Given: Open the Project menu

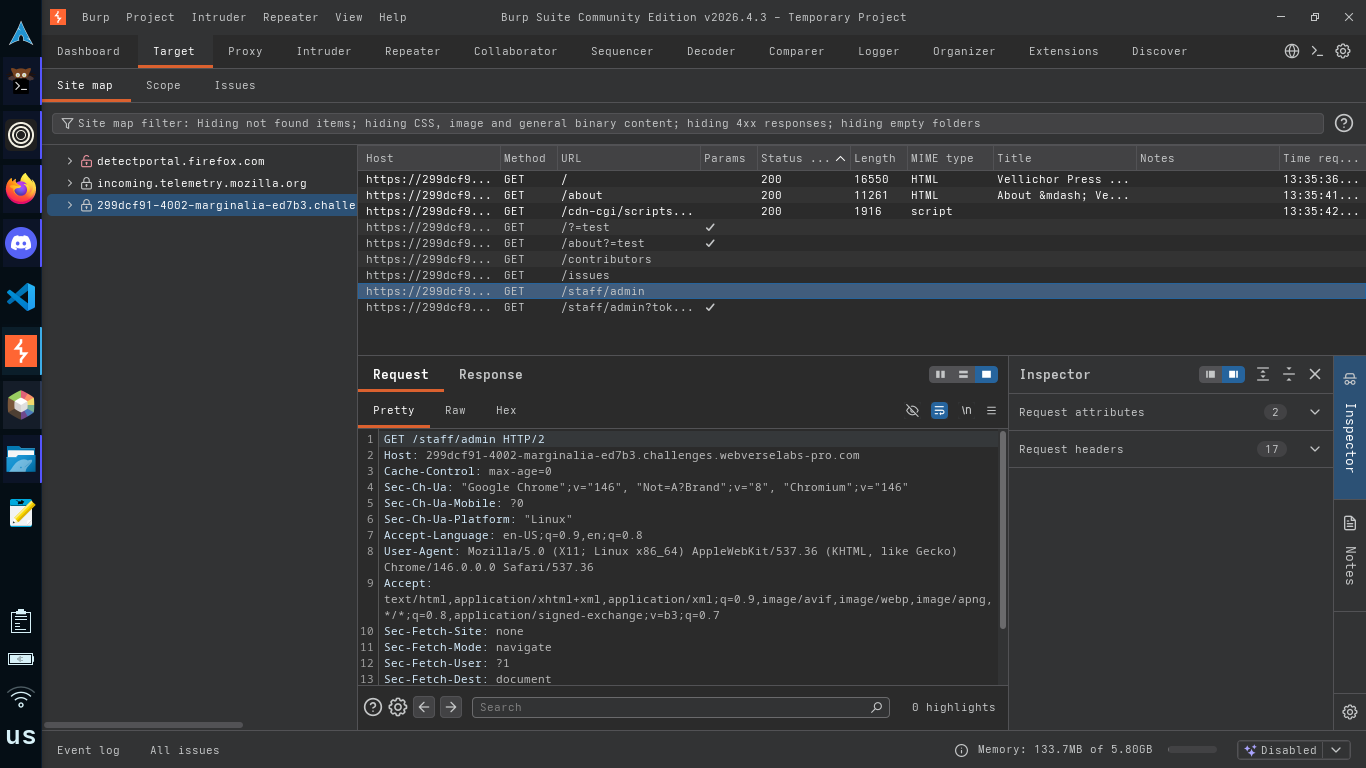Looking at the screenshot, I should tap(150, 17).
